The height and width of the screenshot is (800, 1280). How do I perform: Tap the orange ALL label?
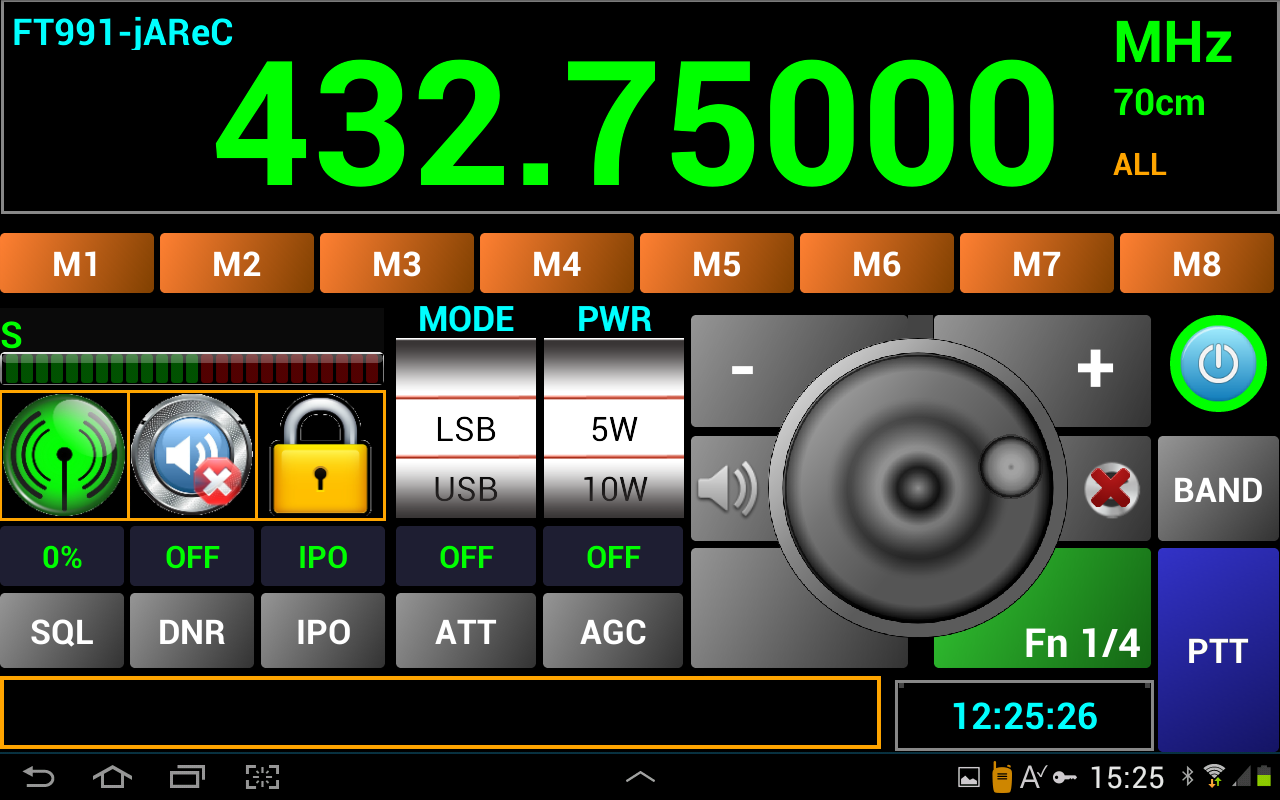(x=1140, y=164)
